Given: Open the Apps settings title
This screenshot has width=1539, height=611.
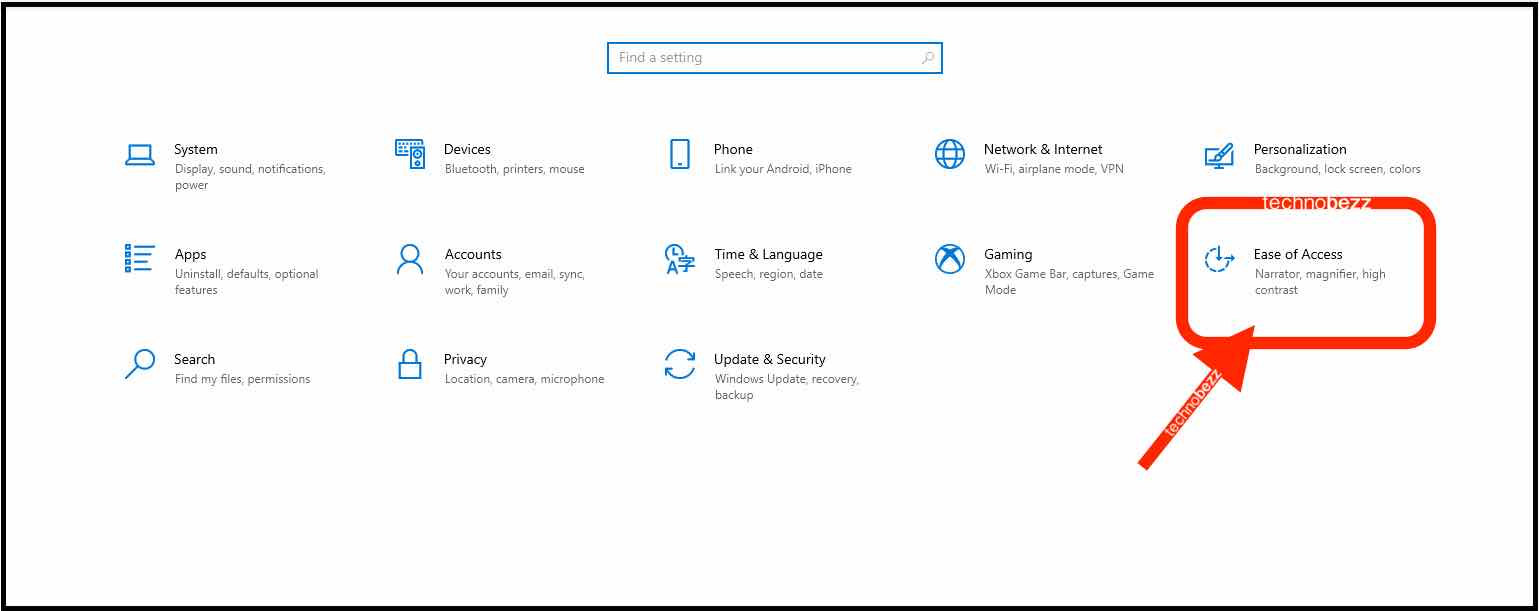Looking at the screenshot, I should pyautogui.click(x=190, y=254).
